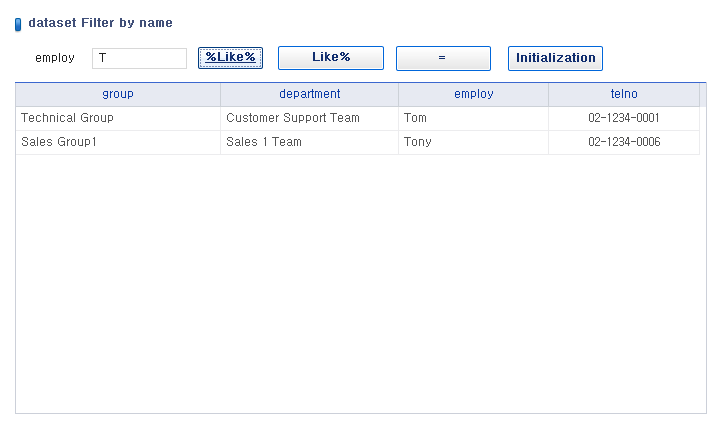Click the blue bullet icon beside title
The height and width of the screenshot is (438, 723).
click(x=18, y=24)
